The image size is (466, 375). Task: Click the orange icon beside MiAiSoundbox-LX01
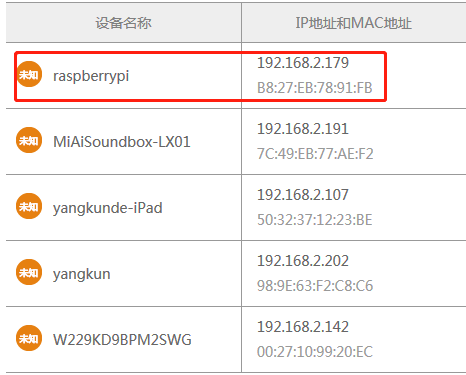pos(29,140)
